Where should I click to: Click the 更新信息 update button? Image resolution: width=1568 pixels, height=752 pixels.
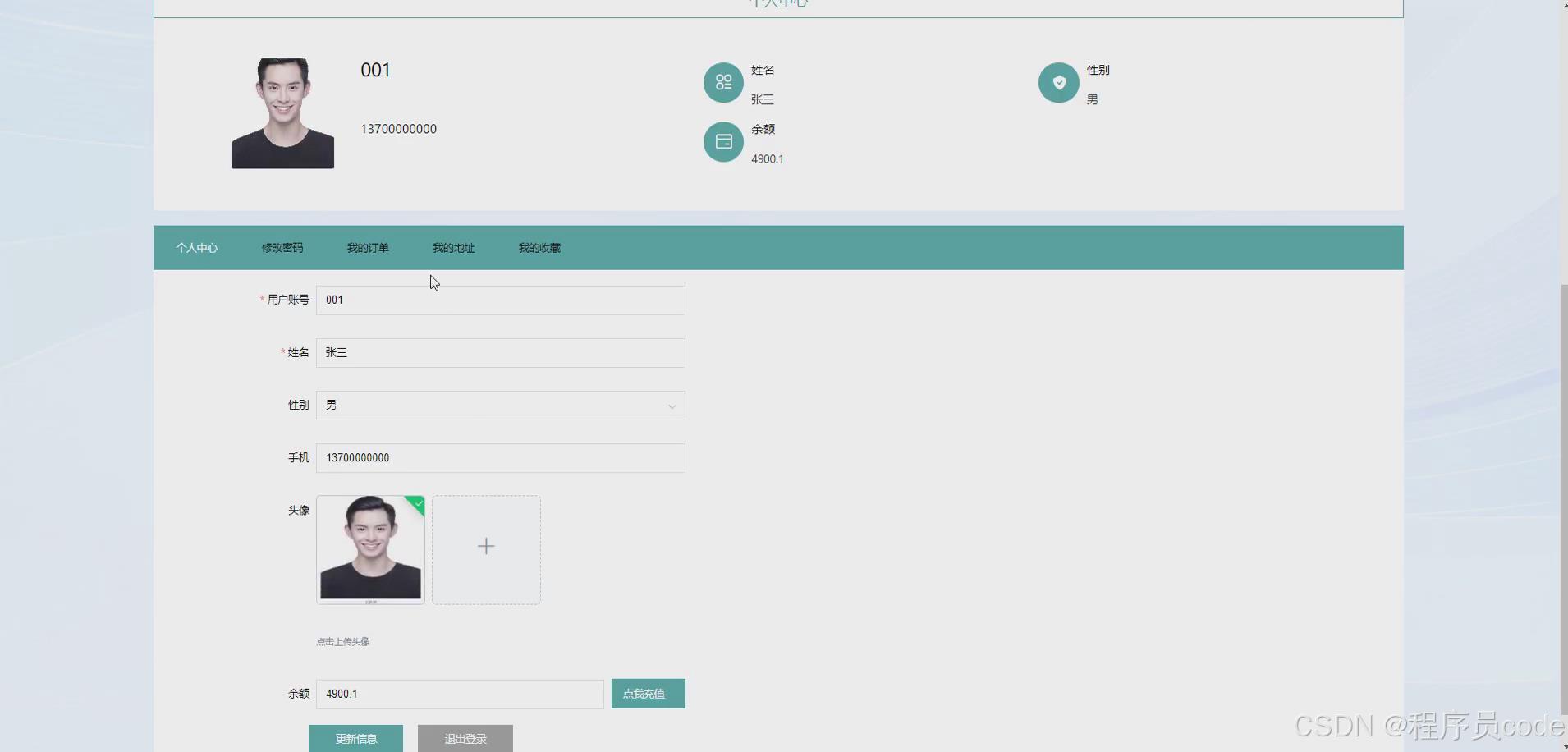pyautogui.click(x=355, y=739)
